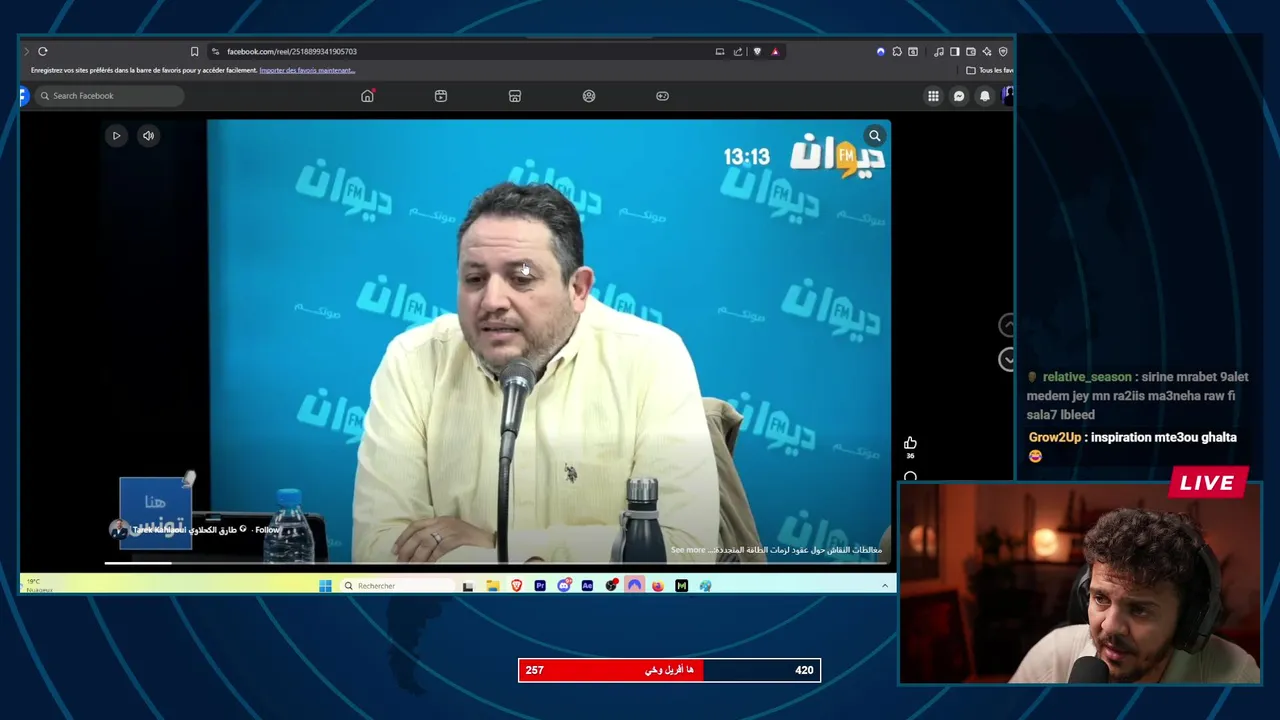Viewport: 1280px width, 720px height.
Task: Open Adobe Premiere Pro from taskbar
Action: pyautogui.click(x=540, y=586)
